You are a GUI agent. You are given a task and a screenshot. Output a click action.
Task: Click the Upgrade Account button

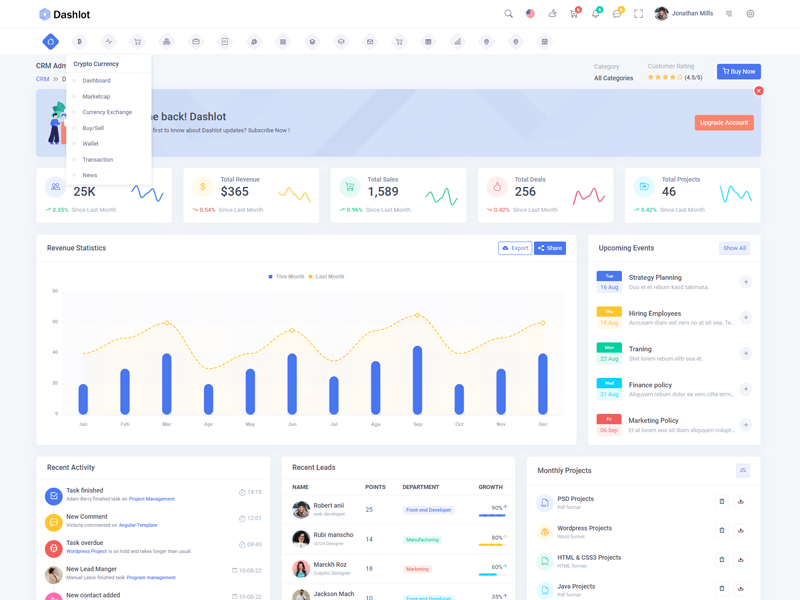(723, 123)
